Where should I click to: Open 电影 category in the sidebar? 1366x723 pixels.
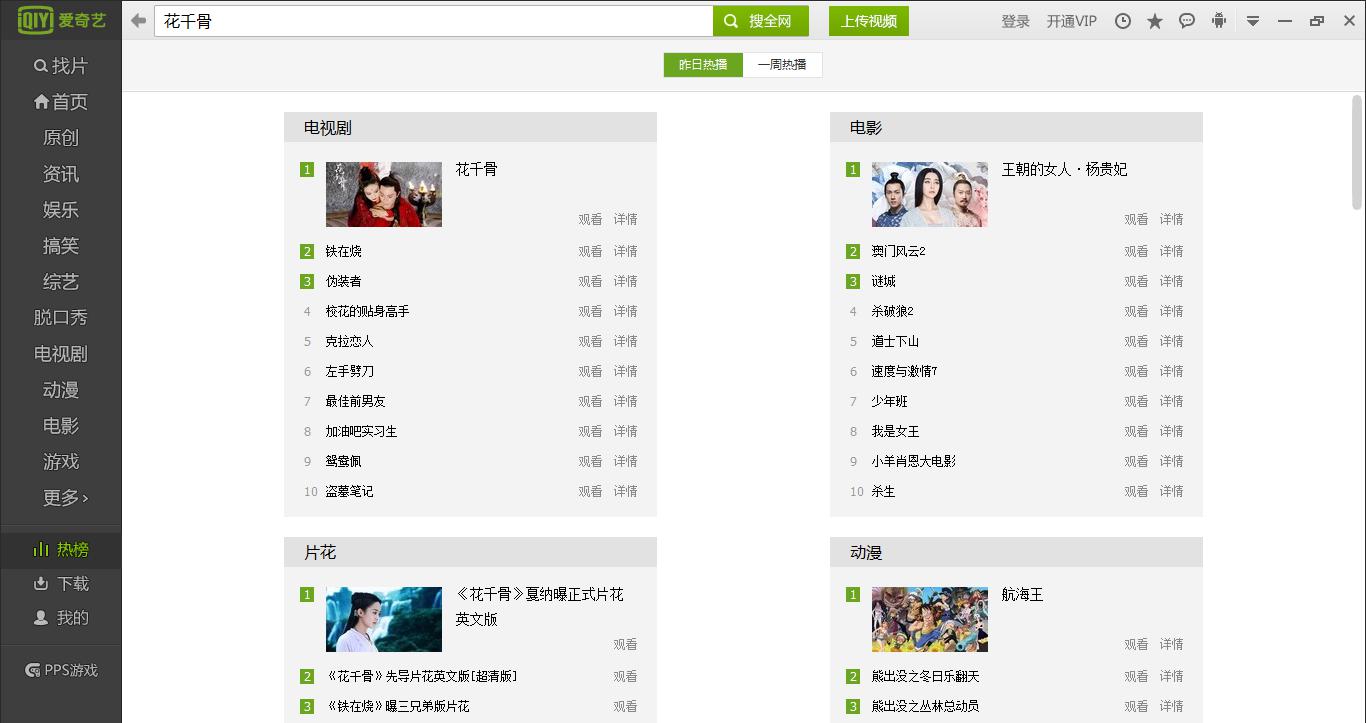(61, 426)
